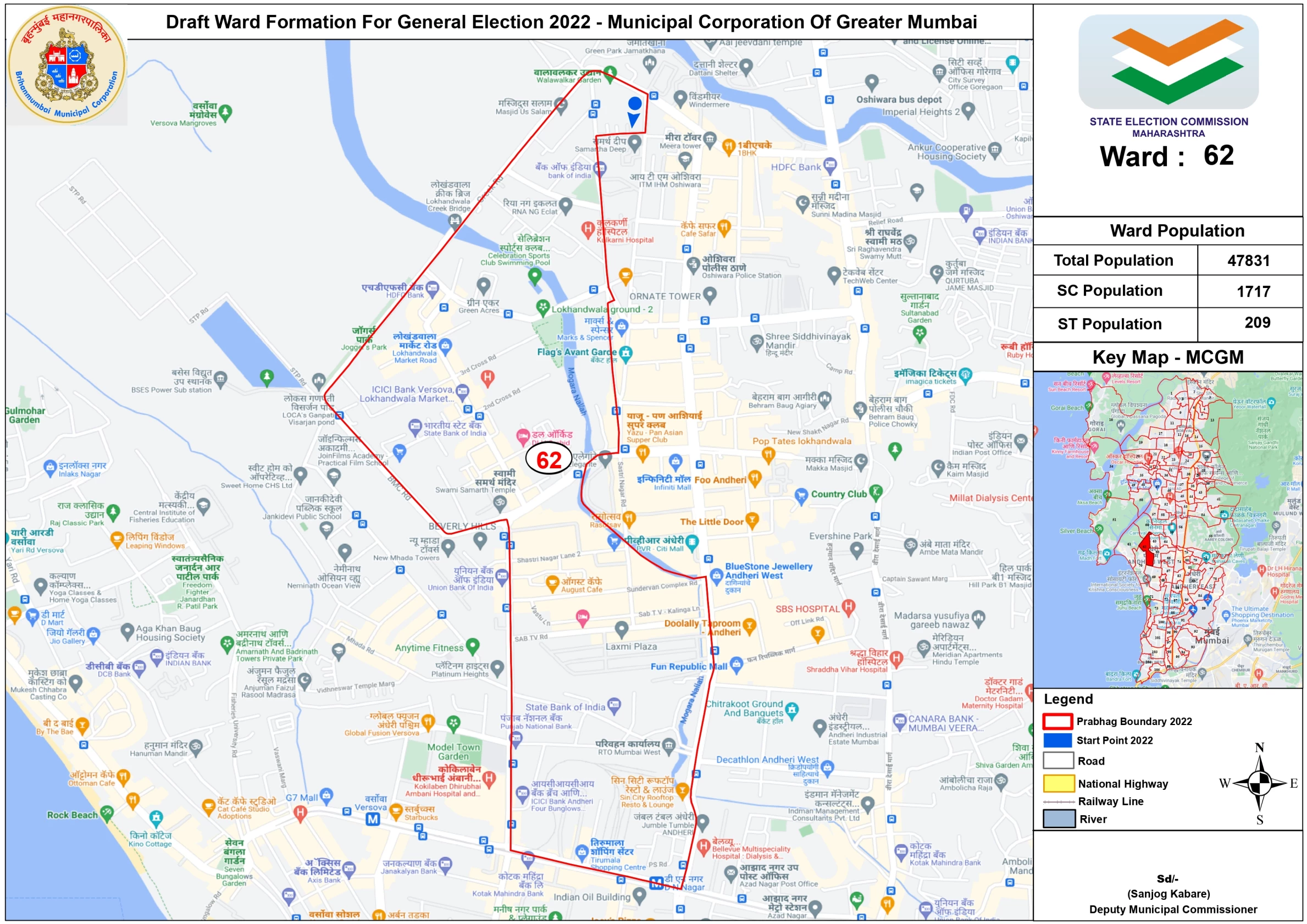1307x924 pixels.
Task: Click the Infiniti Mall shopping pin
Action: [x=675, y=460]
